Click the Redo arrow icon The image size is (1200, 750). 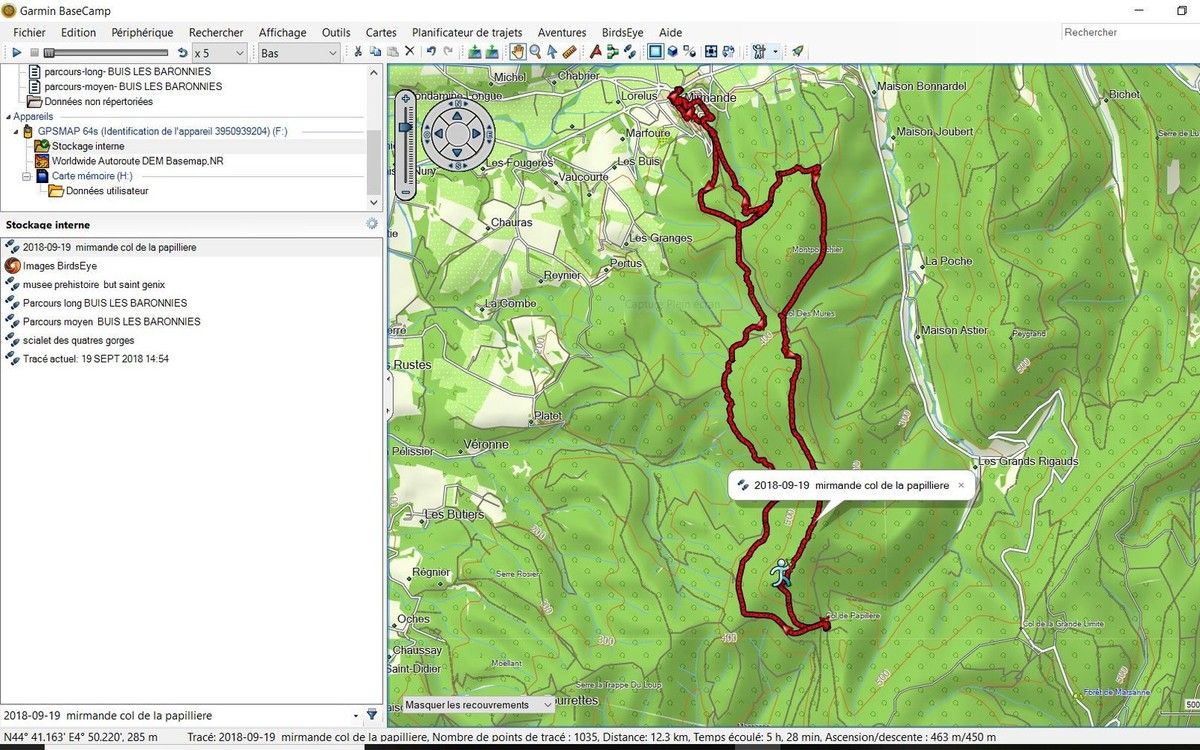pyautogui.click(x=448, y=52)
